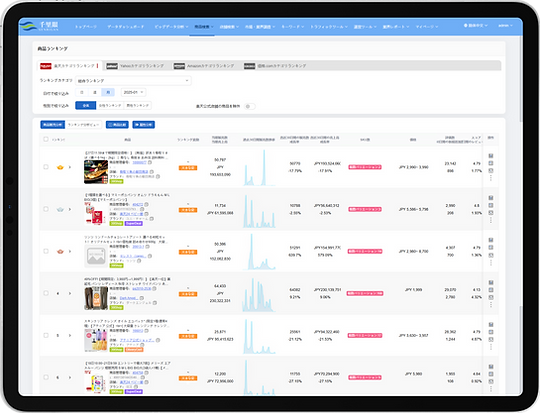Tick the checkbox for rank 6 product
This screenshot has height=413, width=540.
46,377
